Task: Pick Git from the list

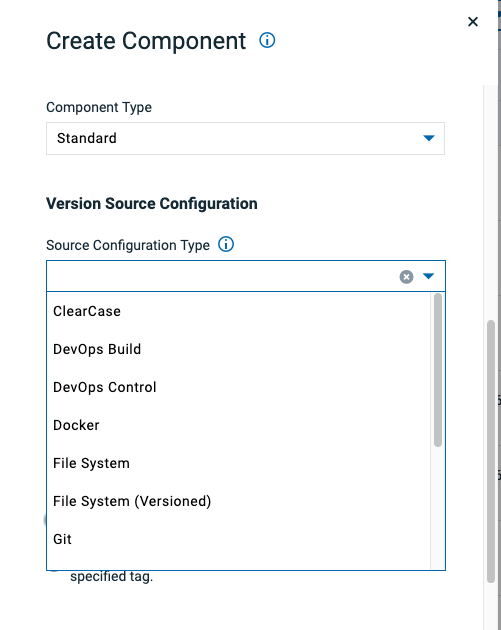Action: 238,539
